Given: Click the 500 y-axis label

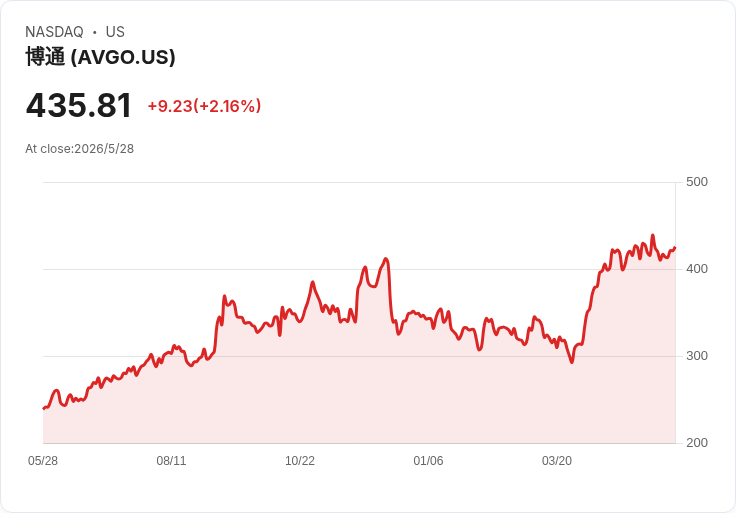Looking at the screenshot, I should 697,182.
